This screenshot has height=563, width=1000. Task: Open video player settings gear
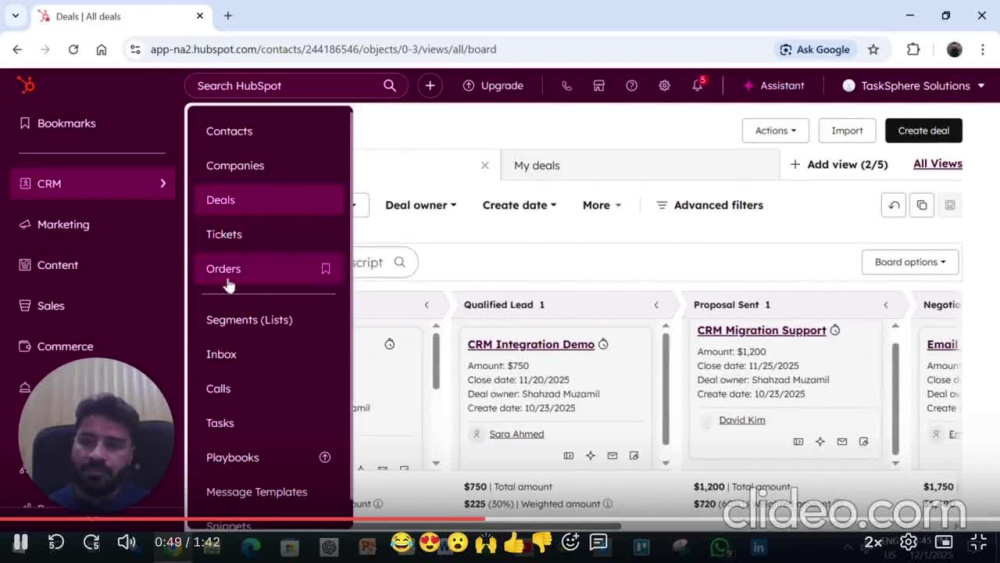click(908, 542)
